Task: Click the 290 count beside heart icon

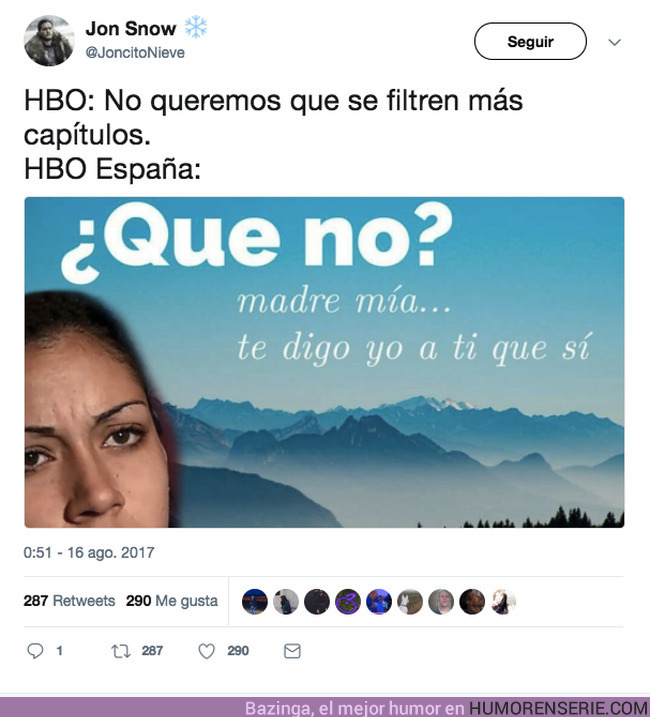Action: point(238,651)
